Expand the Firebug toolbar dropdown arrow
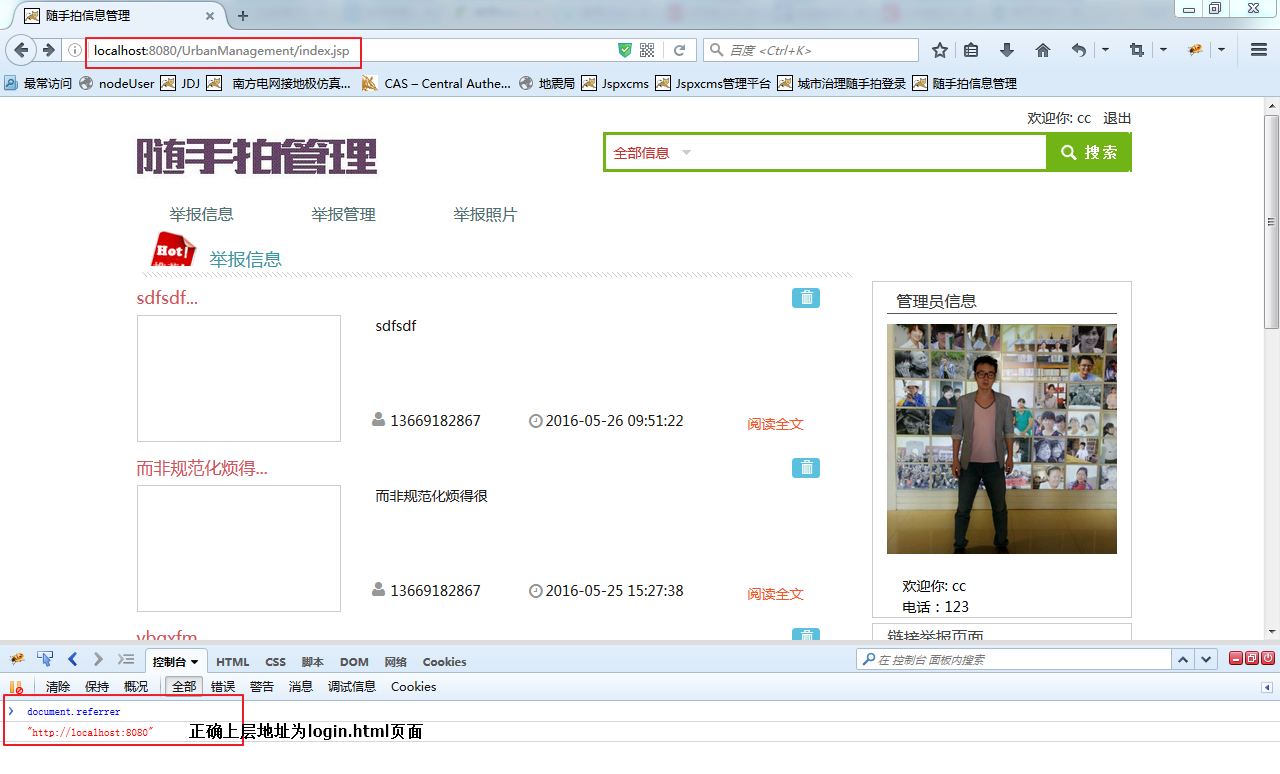 [x=1221, y=50]
